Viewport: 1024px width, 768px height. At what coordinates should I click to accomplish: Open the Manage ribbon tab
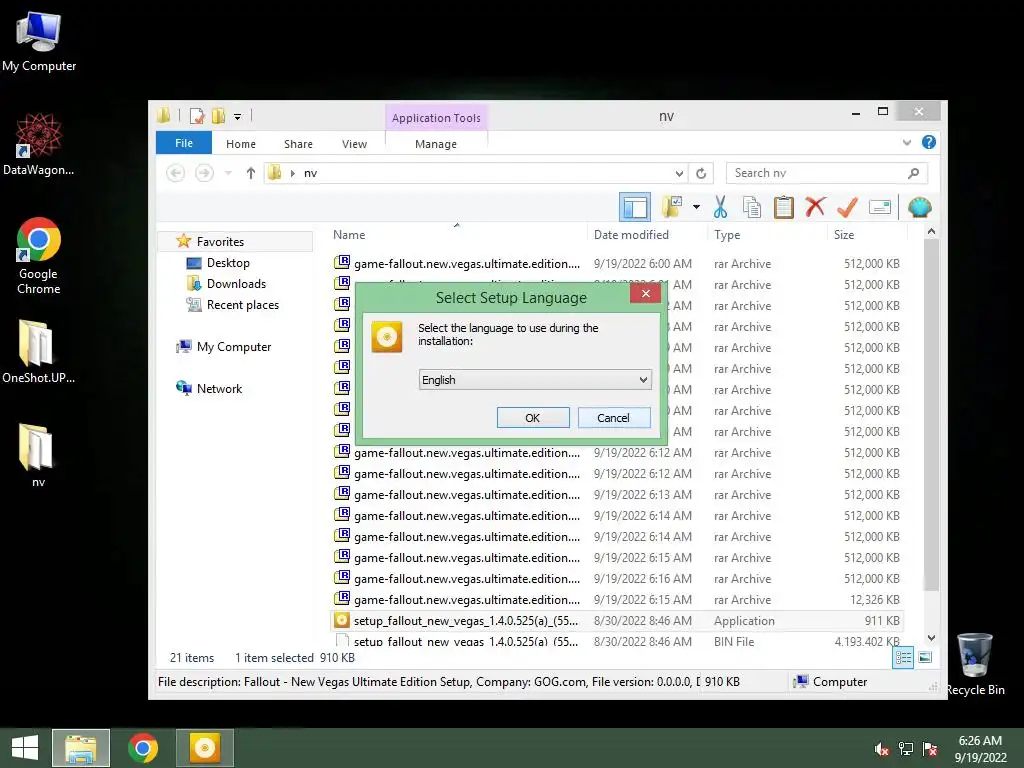436,144
